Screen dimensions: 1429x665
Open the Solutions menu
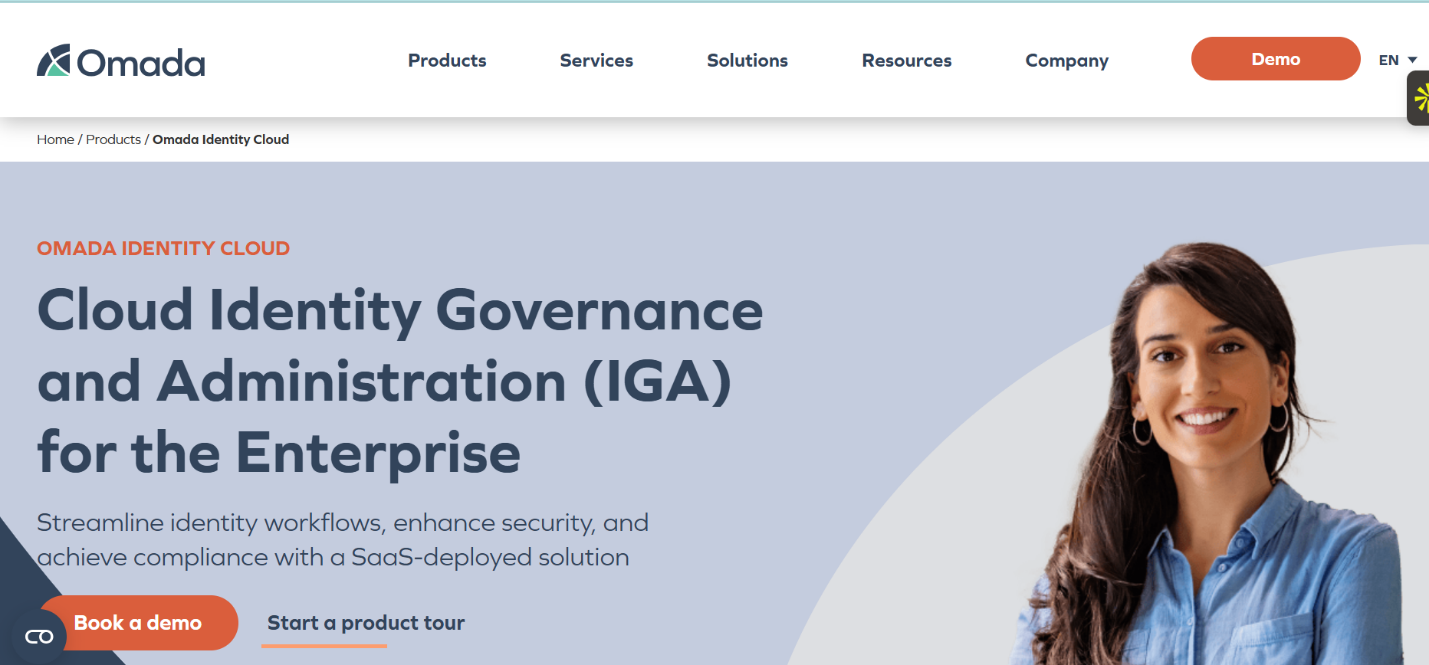(x=747, y=60)
